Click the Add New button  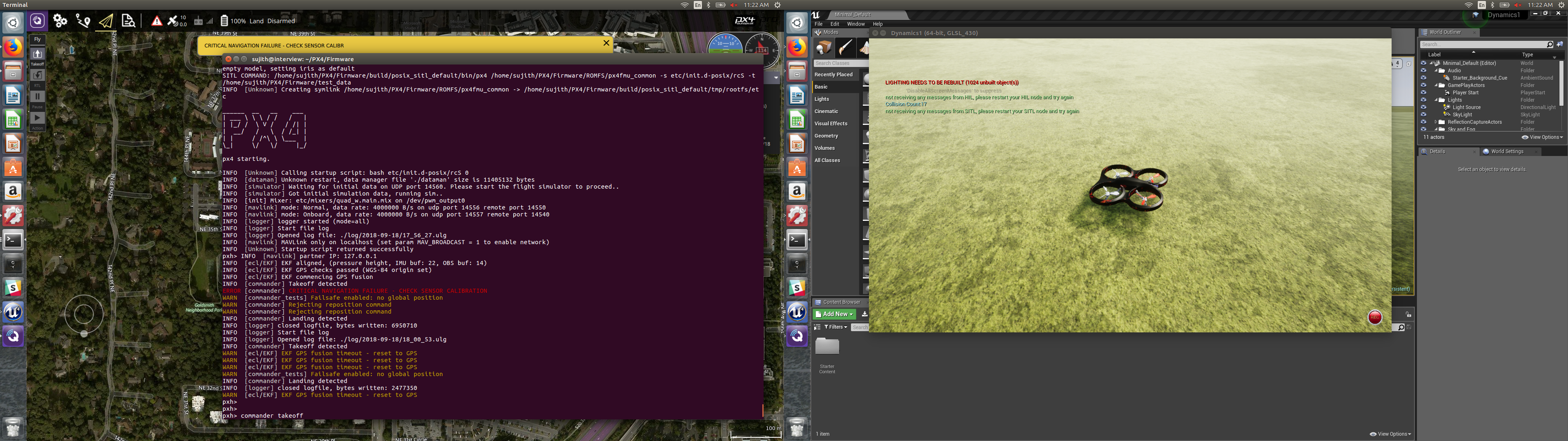pos(834,314)
